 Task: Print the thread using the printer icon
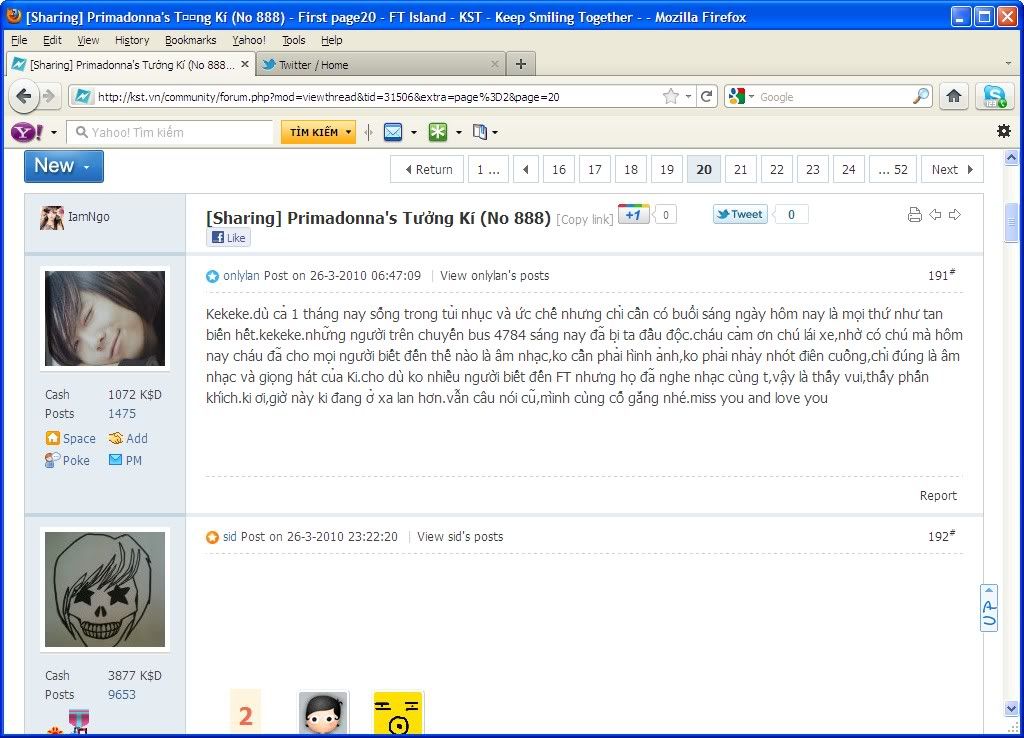coord(915,215)
